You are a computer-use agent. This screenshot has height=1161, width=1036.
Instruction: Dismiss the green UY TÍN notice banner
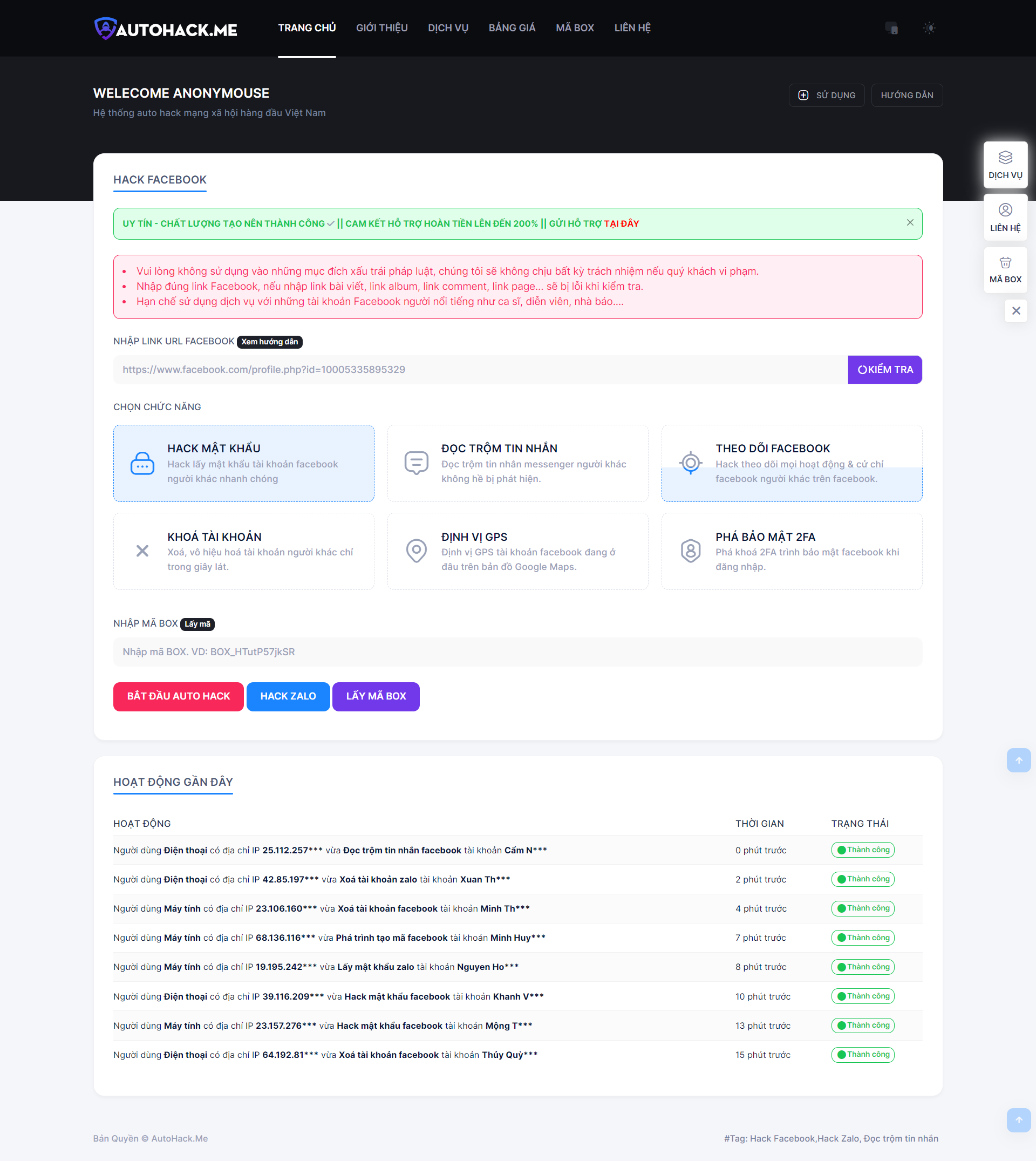(910, 222)
